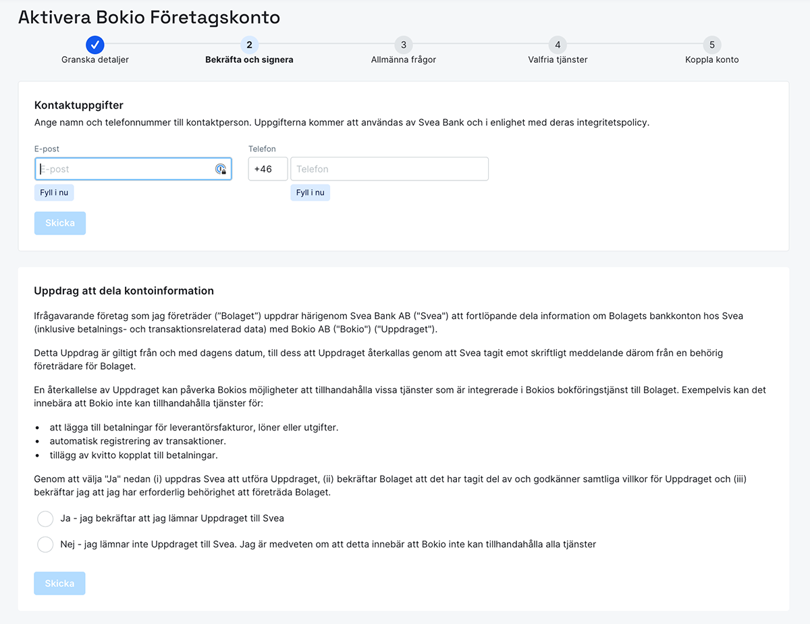Click Skicka below the Uppdrag options
810x624 pixels.
tap(60, 583)
